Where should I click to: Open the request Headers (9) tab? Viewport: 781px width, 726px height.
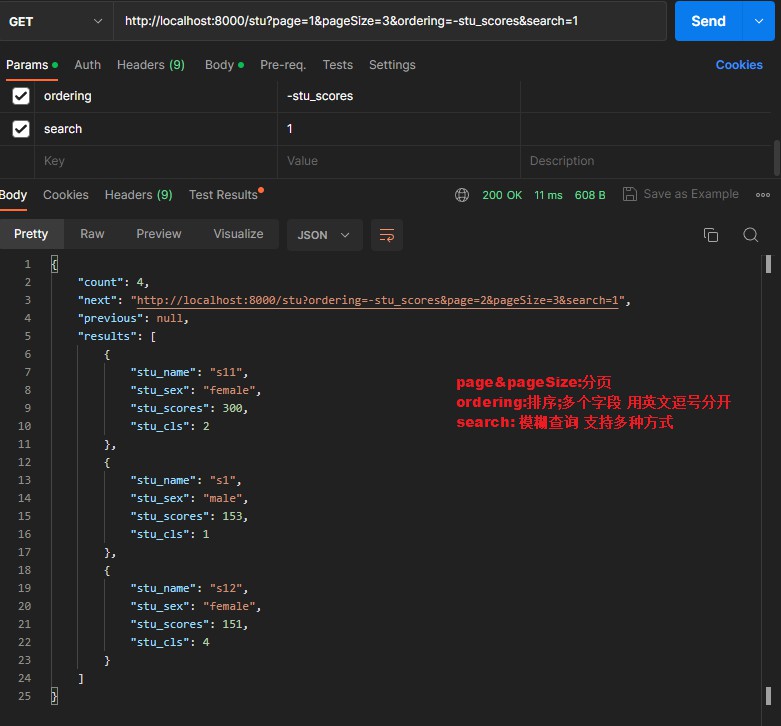tap(151, 65)
